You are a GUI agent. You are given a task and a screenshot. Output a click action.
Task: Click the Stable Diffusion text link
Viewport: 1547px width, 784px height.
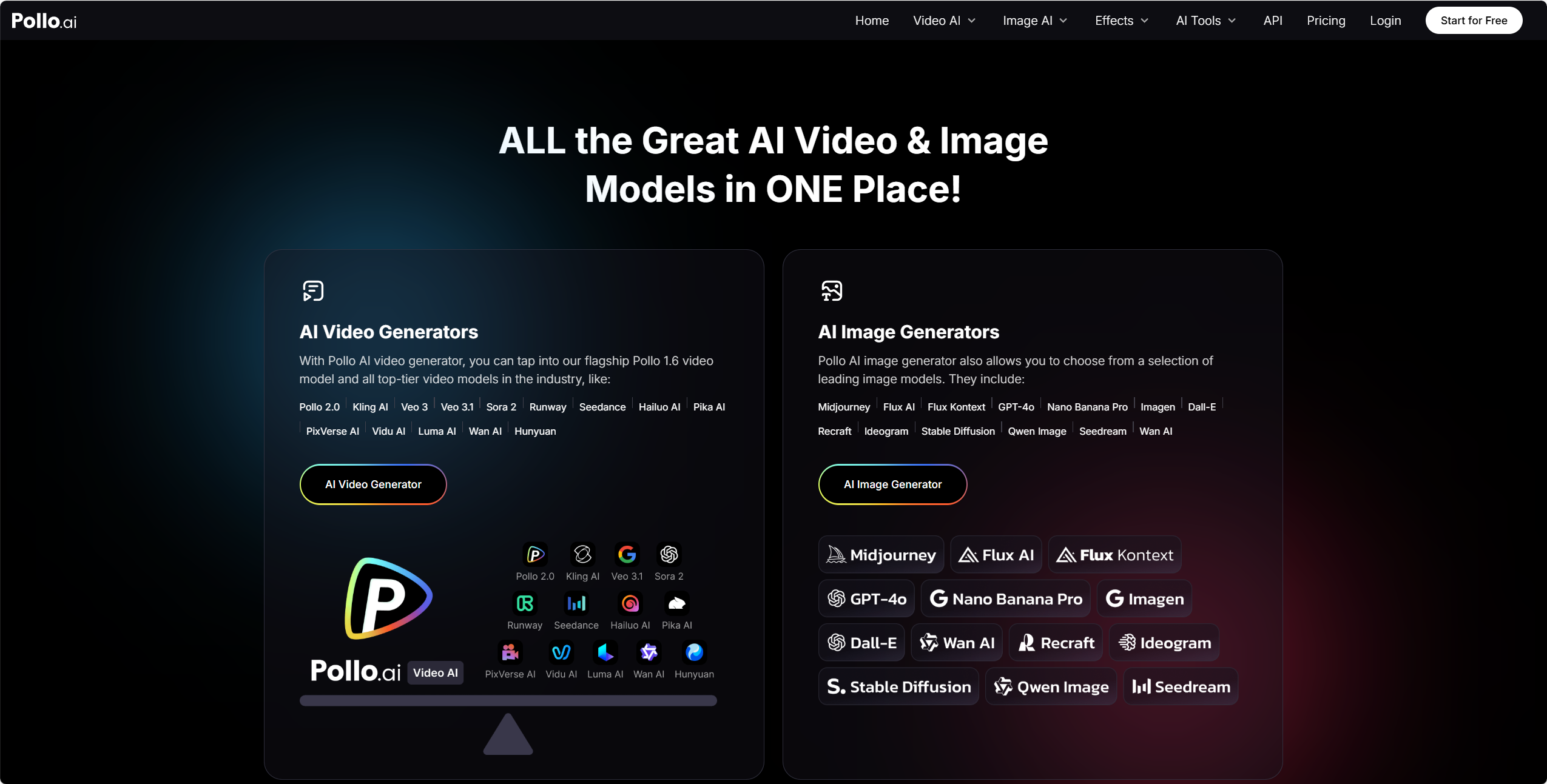point(958,431)
